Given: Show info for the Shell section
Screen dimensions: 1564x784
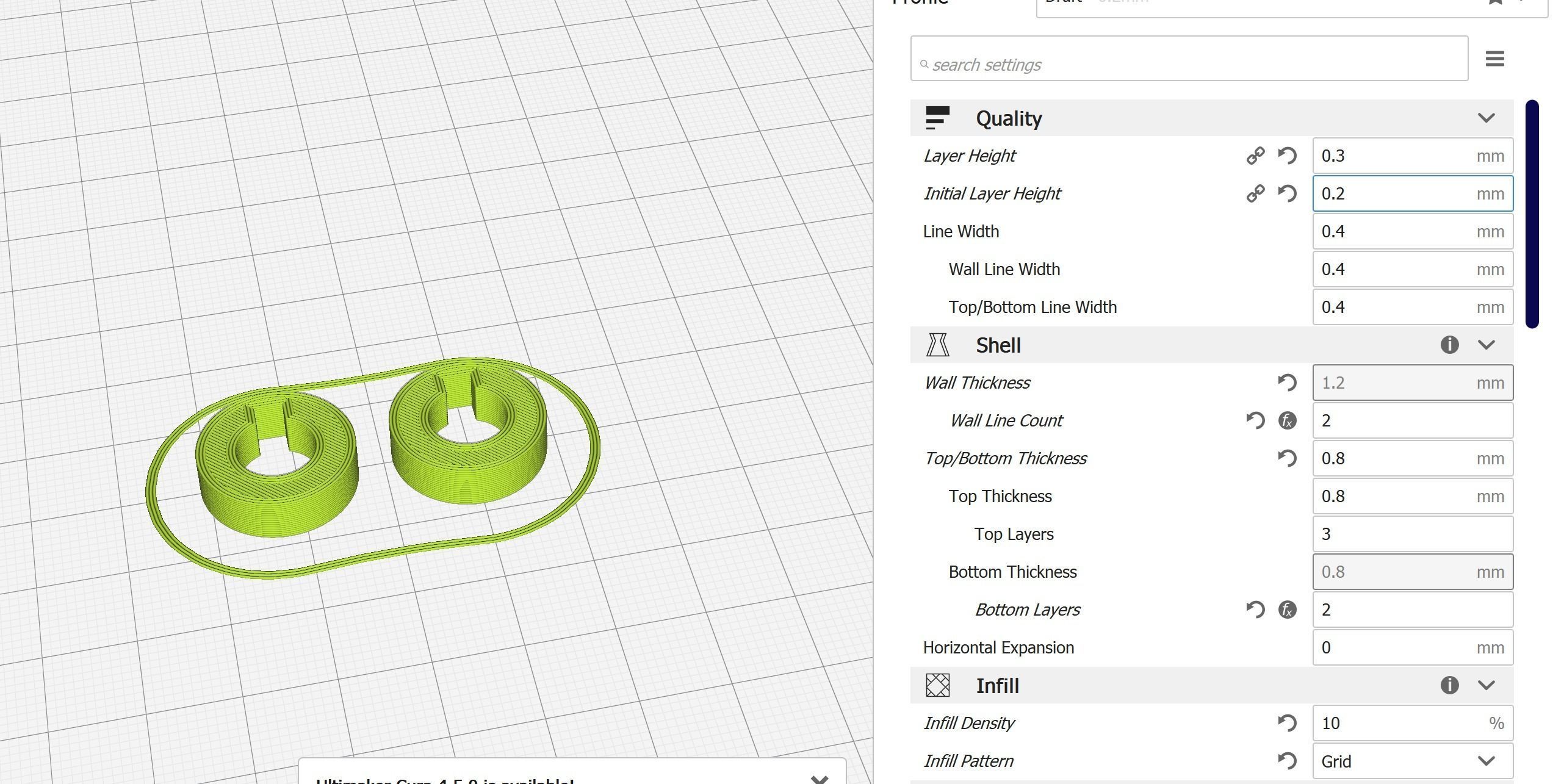Looking at the screenshot, I should tap(1449, 345).
